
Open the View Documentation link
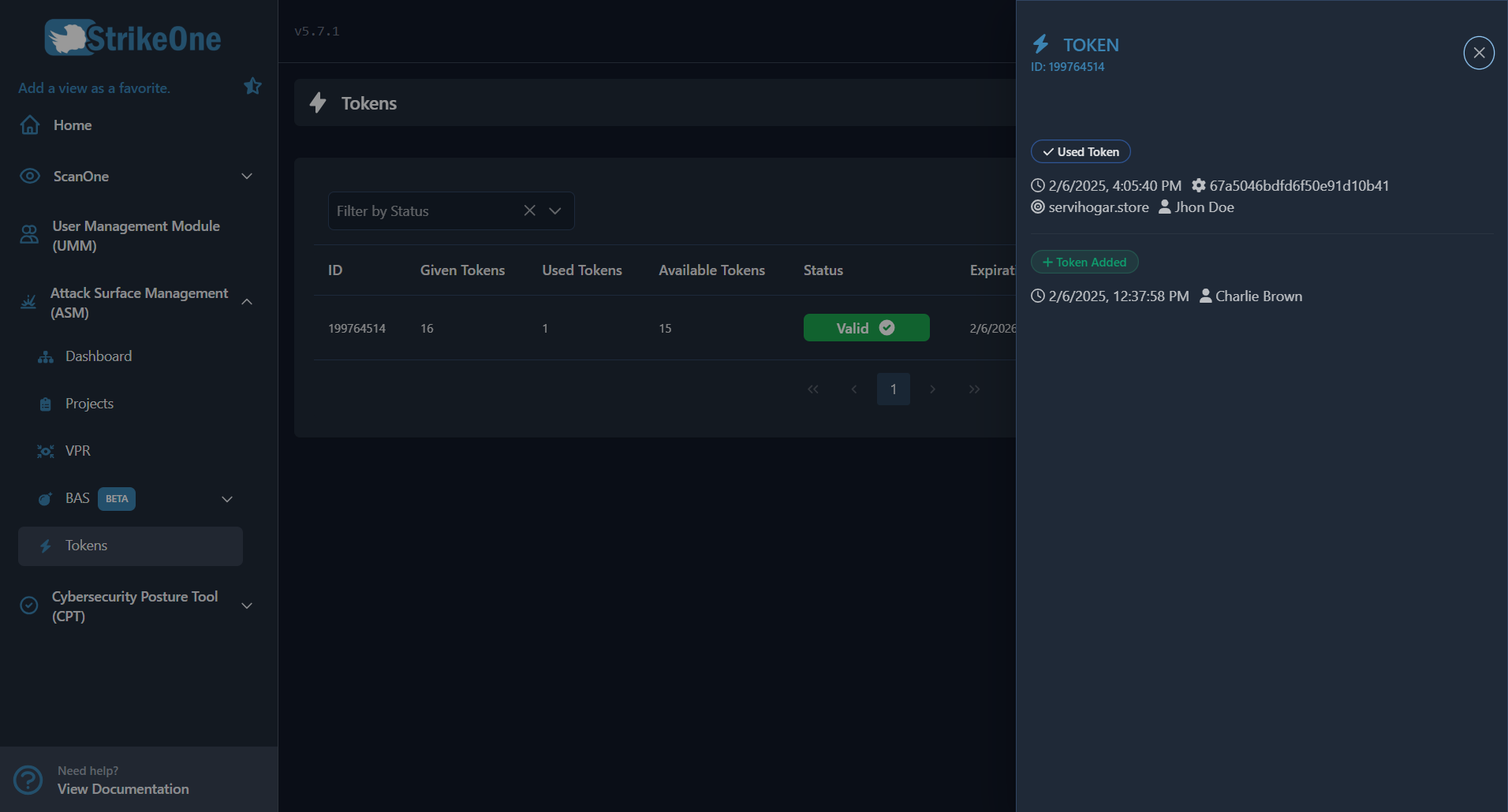click(123, 789)
